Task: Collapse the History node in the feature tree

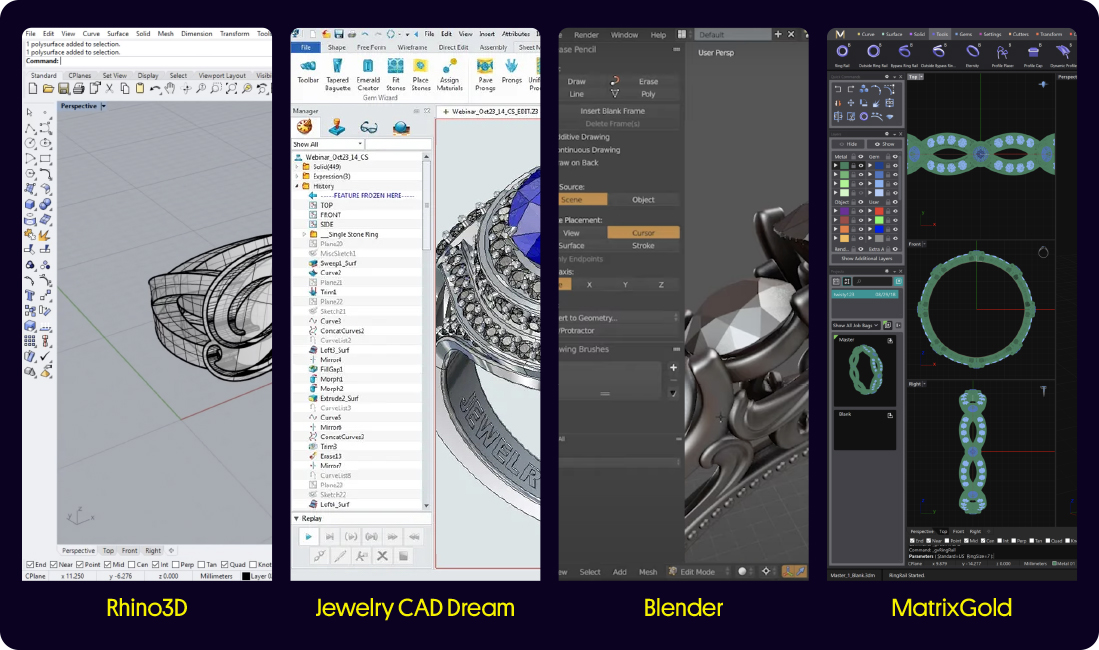Action: 297,186
